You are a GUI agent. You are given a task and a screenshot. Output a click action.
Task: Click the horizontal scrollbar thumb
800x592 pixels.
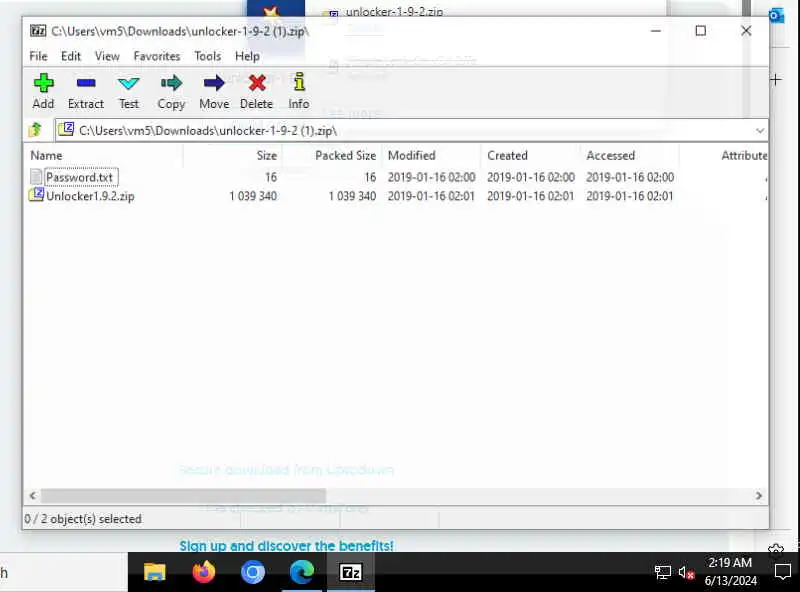183,496
